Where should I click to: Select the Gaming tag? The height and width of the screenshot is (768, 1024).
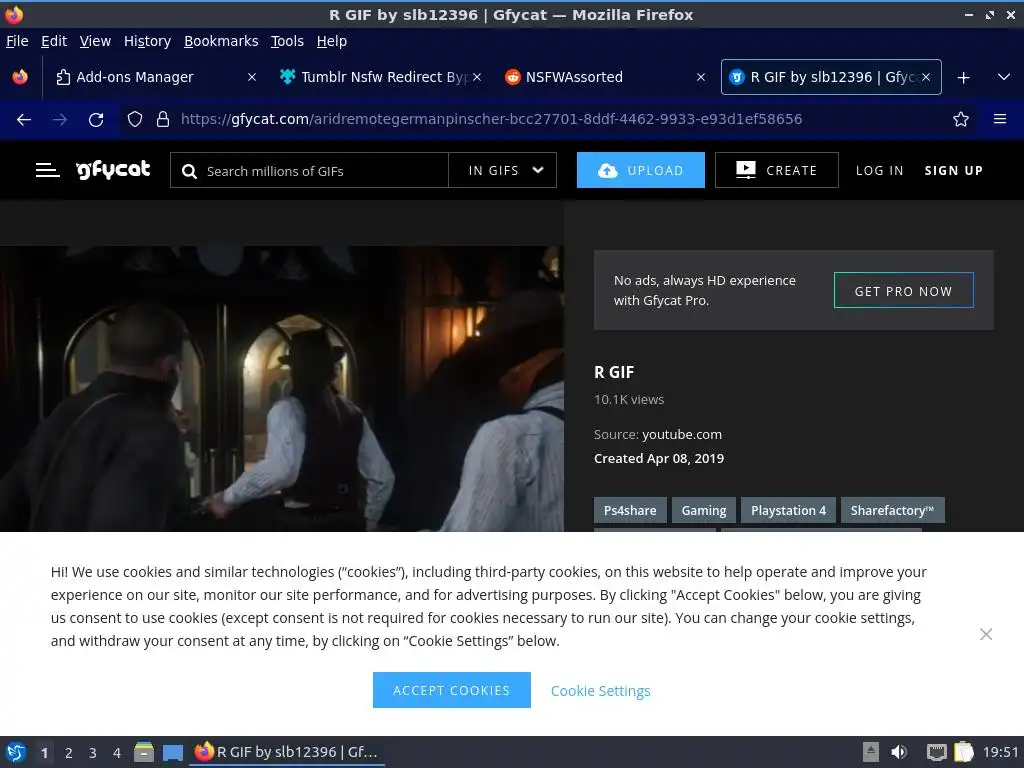[x=704, y=510]
